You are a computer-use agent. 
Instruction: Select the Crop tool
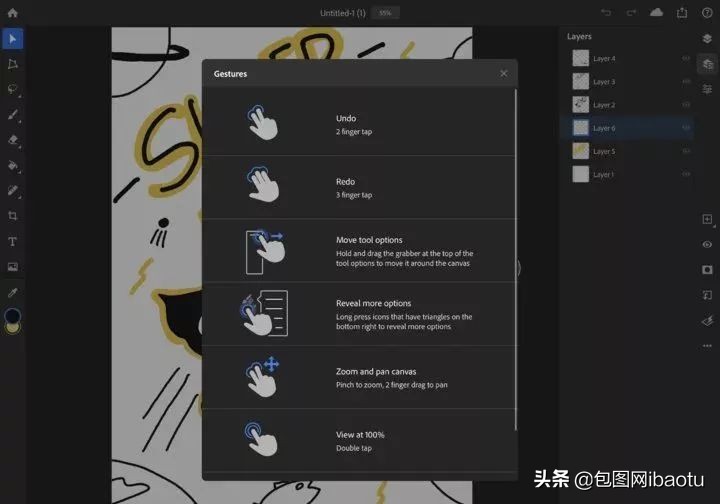click(12, 216)
